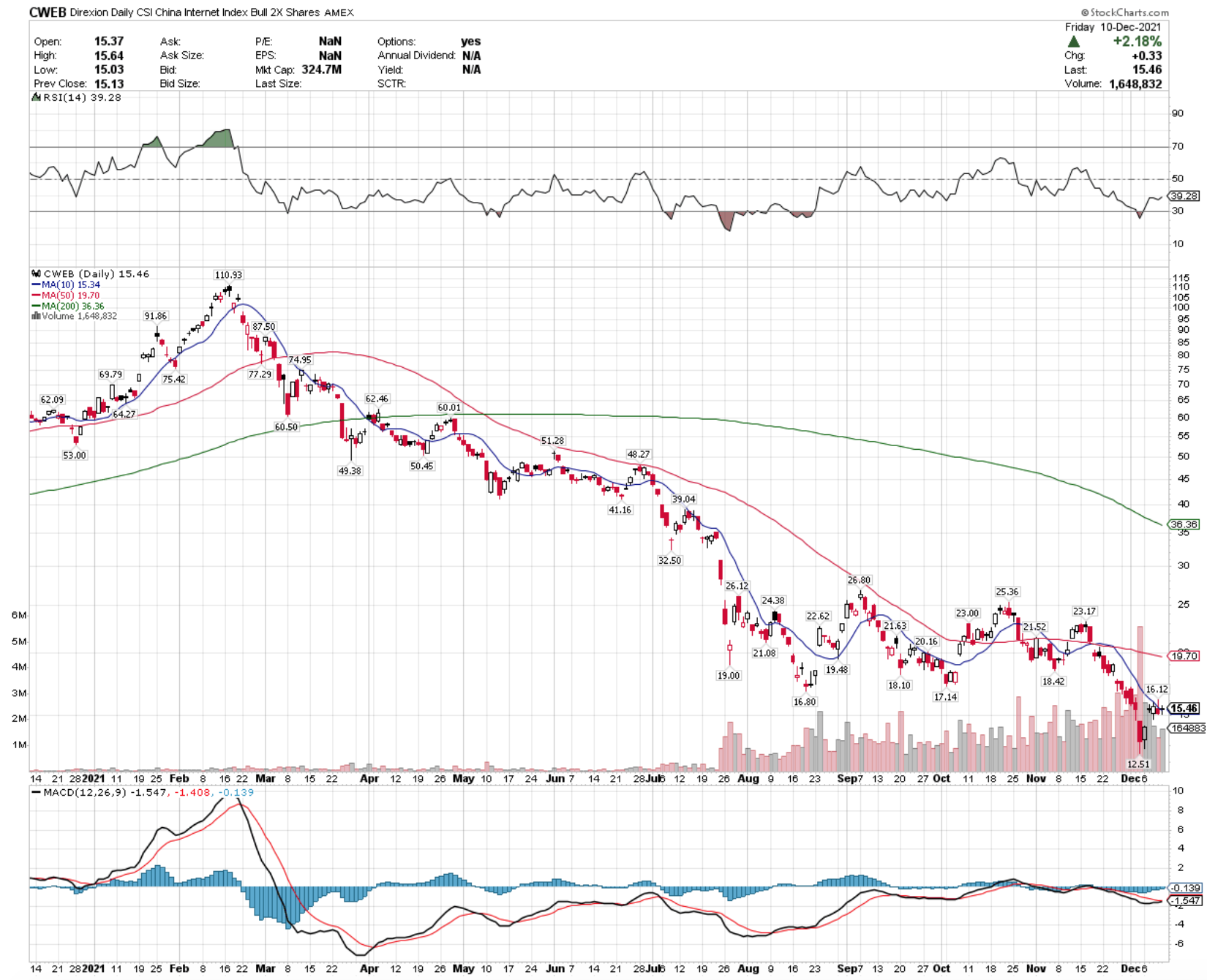The height and width of the screenshot is (980, 1207).
Task: Click the Friday 10-Dec-2021 date label
Action: coord(1113,27)
